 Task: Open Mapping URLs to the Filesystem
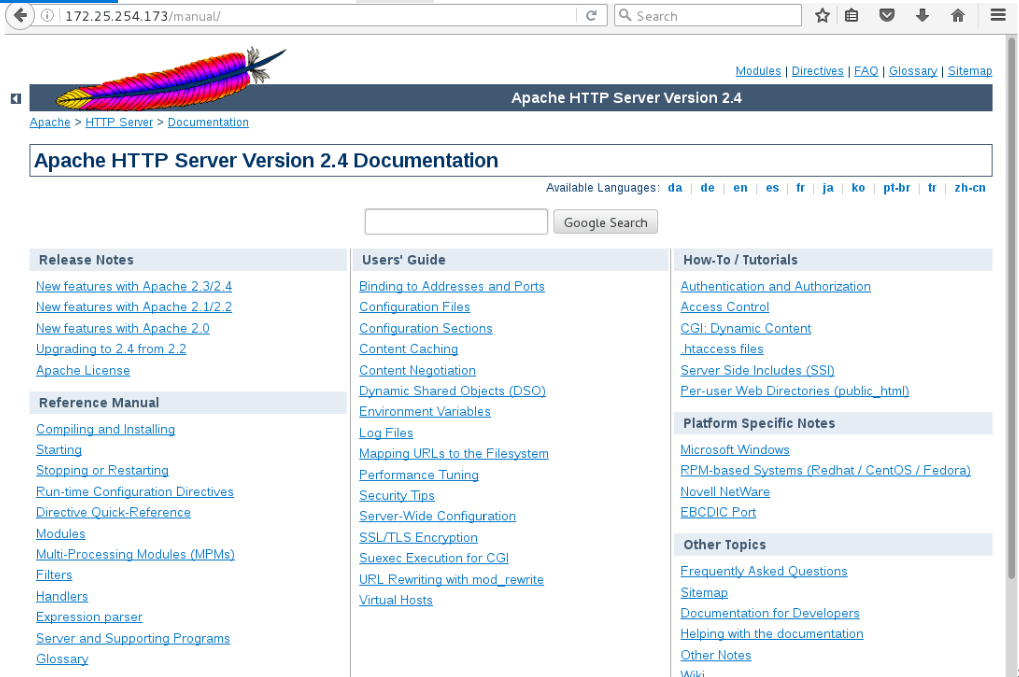454,453
